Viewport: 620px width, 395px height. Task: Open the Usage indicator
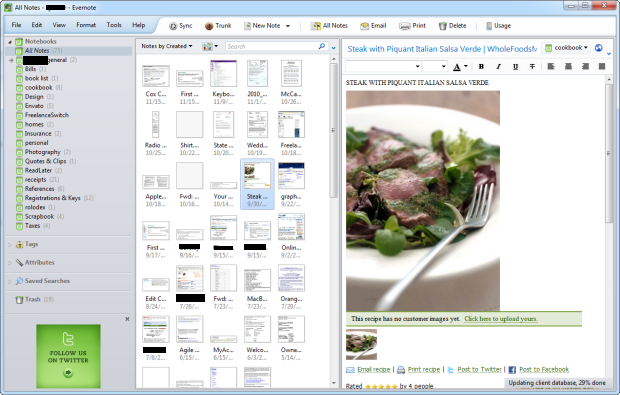[x=498, y=26]
